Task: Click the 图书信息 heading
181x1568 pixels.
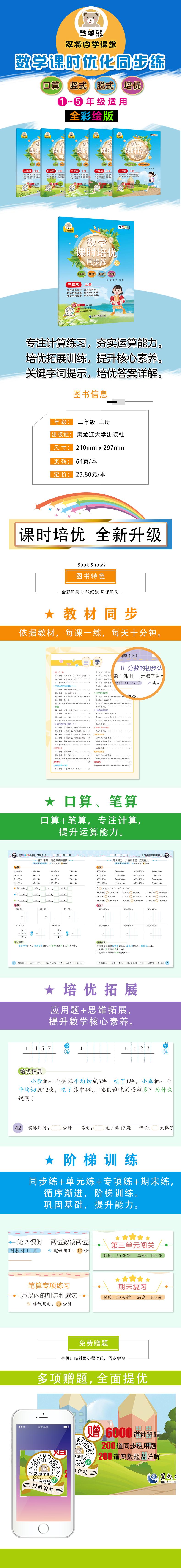Action: point(90,394)
